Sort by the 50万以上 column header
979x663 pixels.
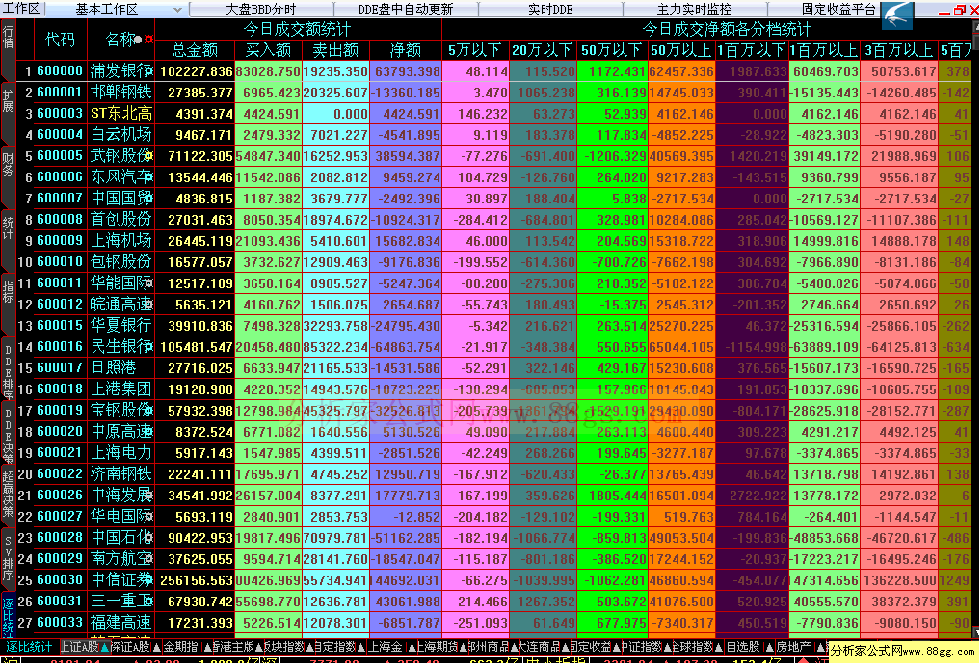(x=681, y=51)
